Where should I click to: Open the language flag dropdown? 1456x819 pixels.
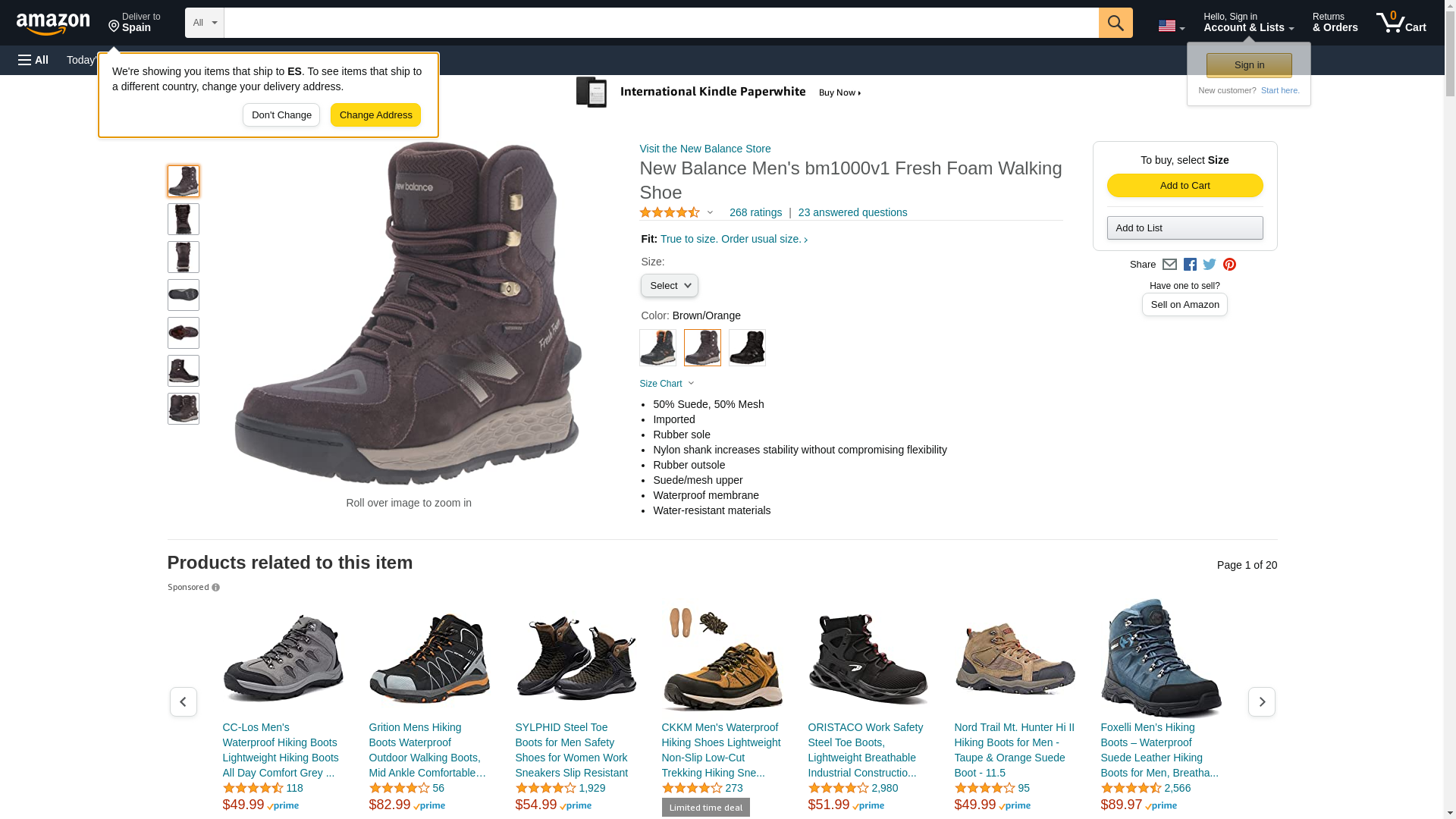(x=1171, y=27)
